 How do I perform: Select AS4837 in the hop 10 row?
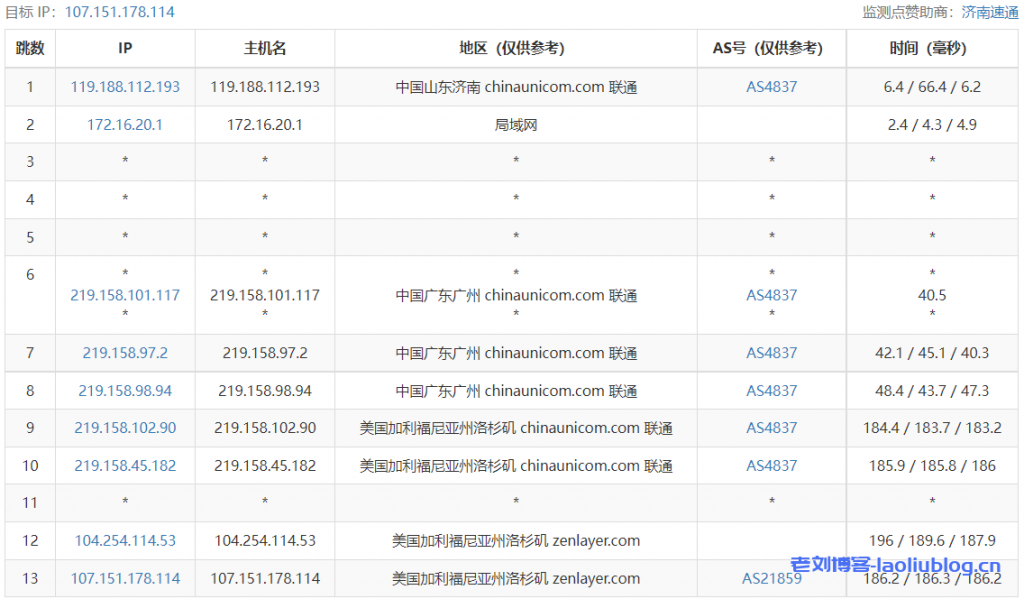771,466
